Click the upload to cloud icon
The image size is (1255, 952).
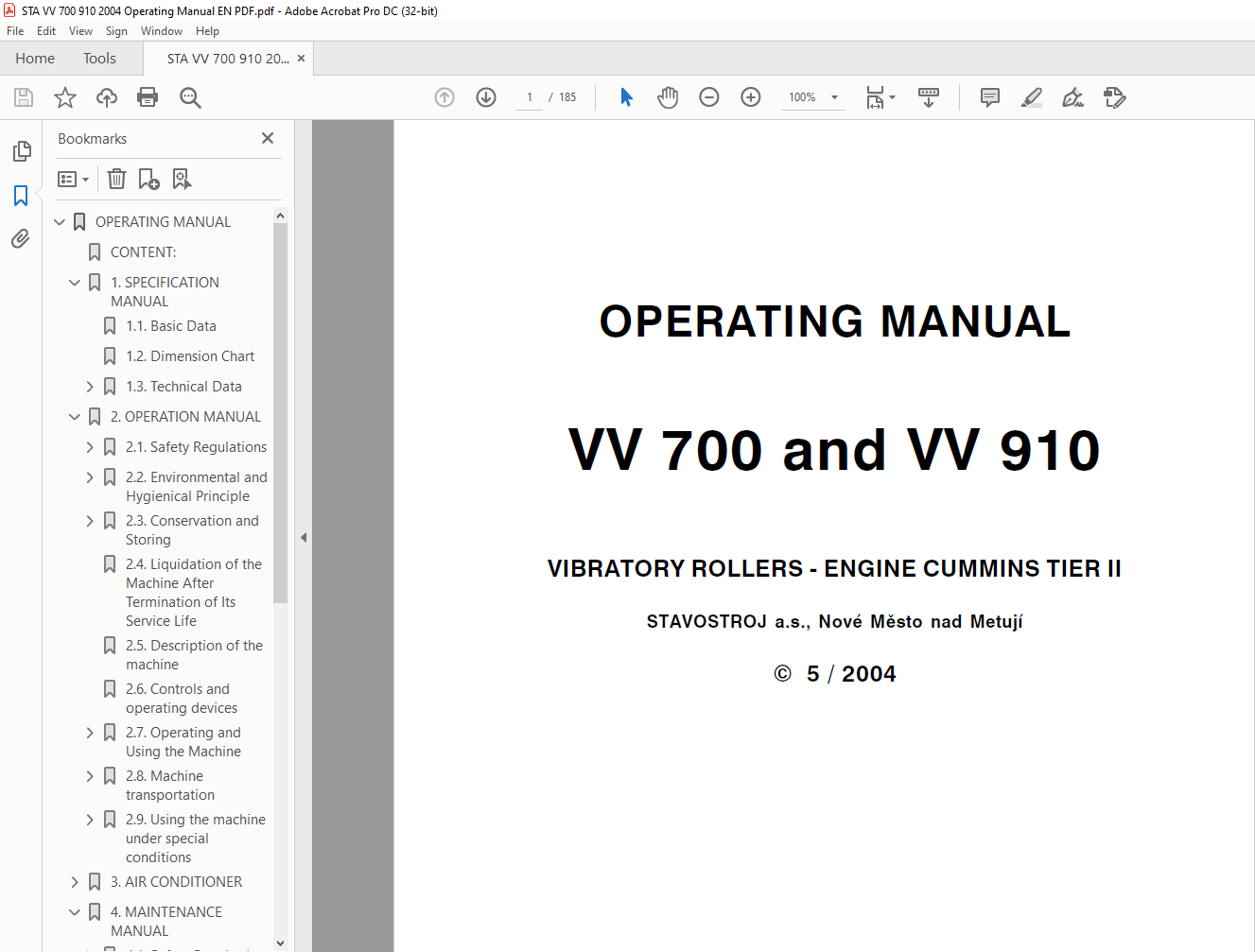point(107,97)
